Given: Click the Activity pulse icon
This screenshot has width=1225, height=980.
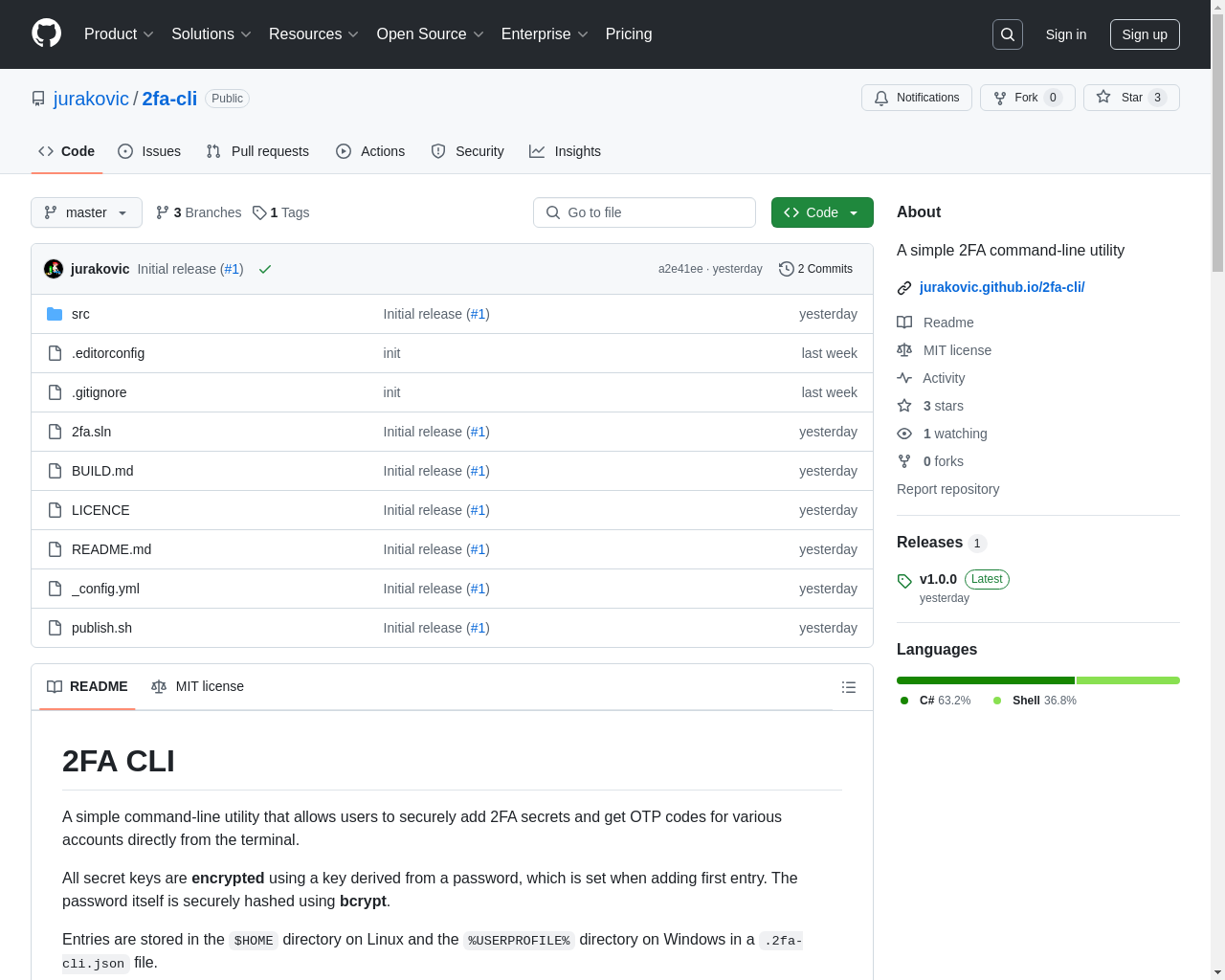Looking at the screenshot, I should point(904,378).
